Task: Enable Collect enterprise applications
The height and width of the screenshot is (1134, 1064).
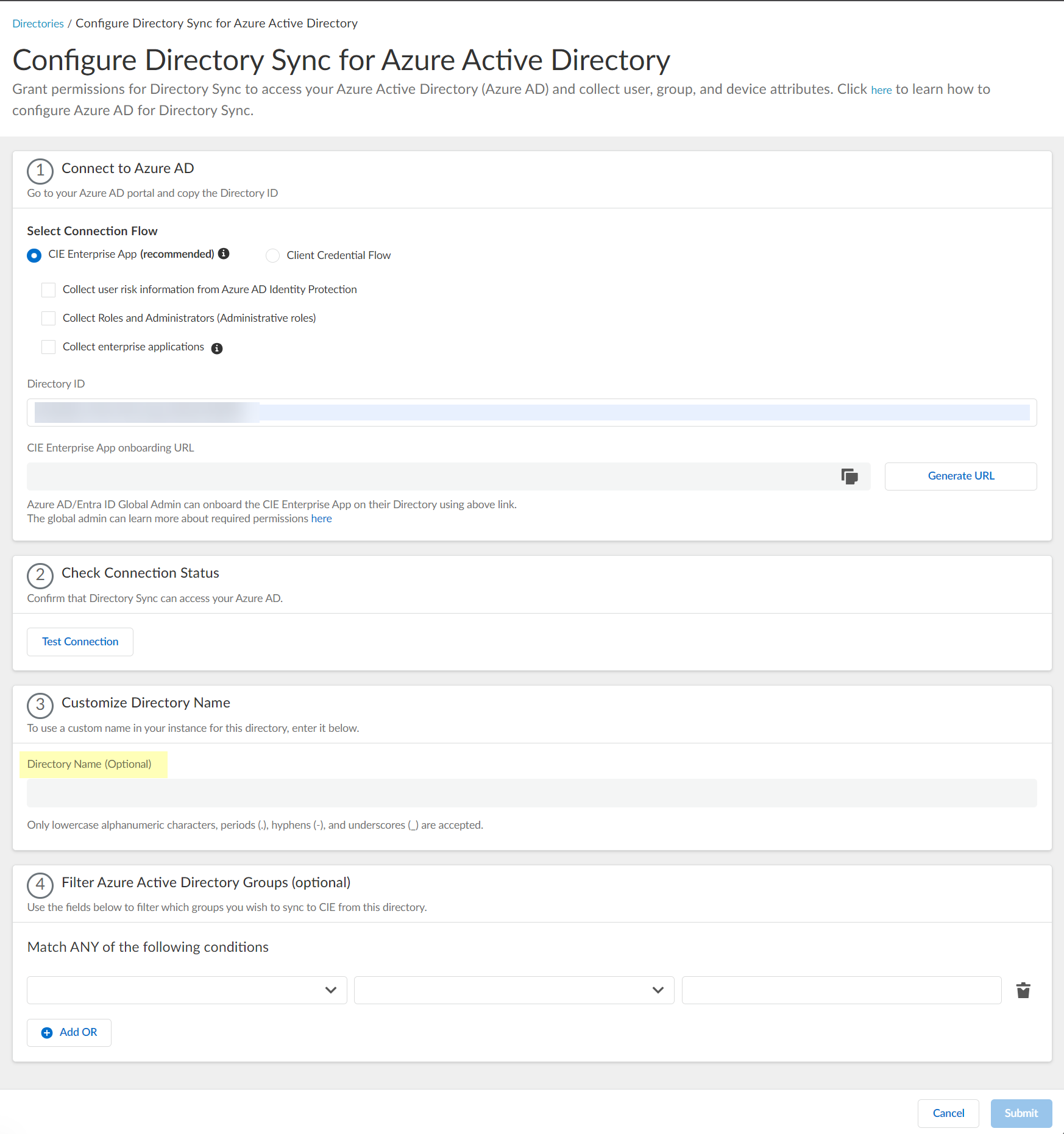Action: (48, 347)
